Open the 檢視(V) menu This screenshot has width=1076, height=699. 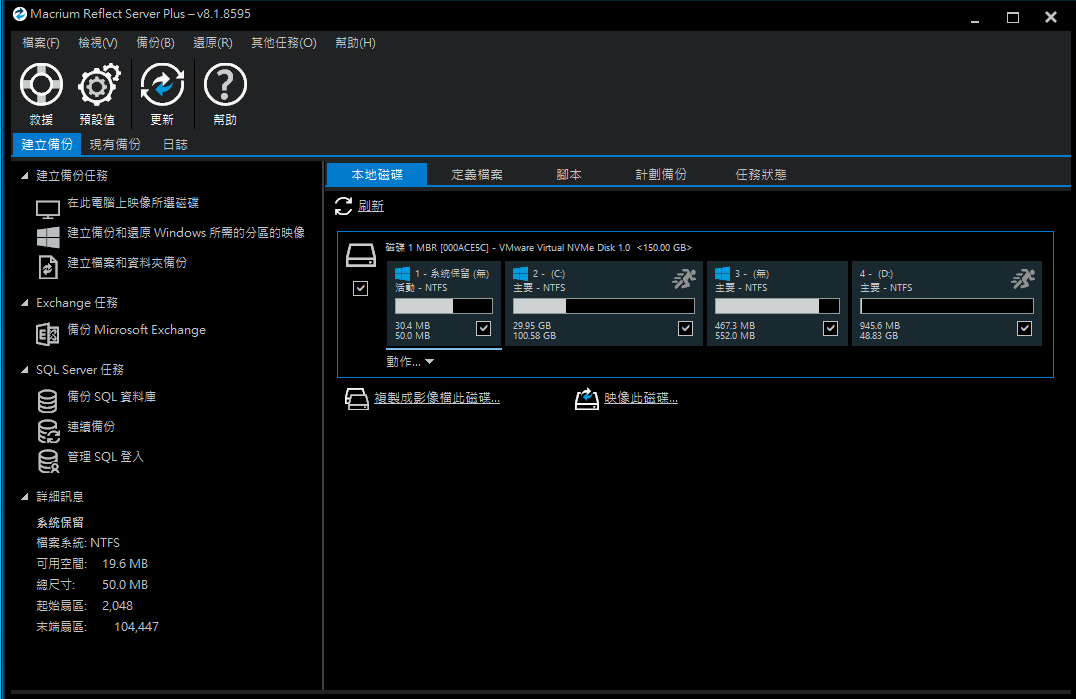pos(97,43)
